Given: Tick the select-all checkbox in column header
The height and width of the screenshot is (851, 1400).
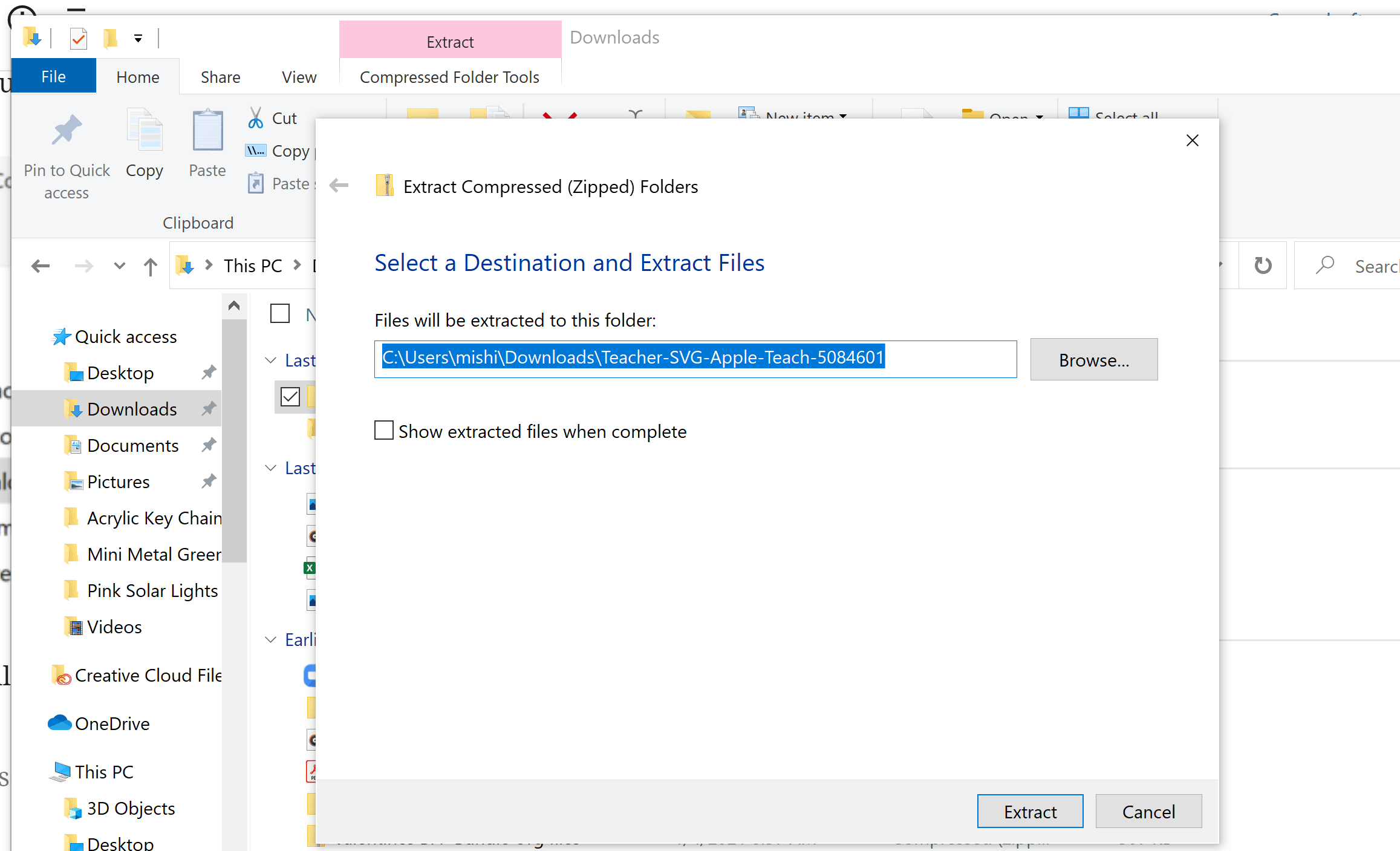Looking at the screenshot, I should [280, 313].
